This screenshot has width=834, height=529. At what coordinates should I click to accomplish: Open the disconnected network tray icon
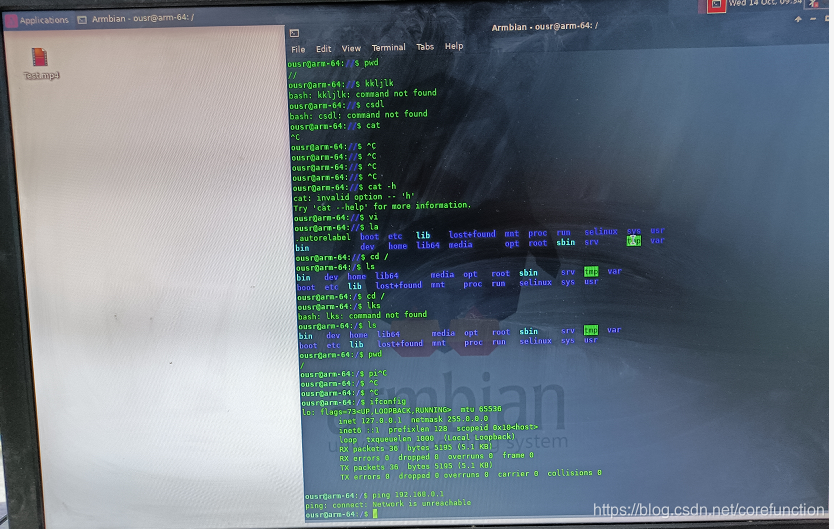814,4
